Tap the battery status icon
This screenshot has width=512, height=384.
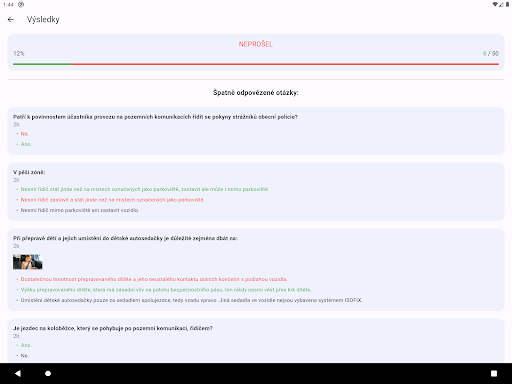[508, 4]
